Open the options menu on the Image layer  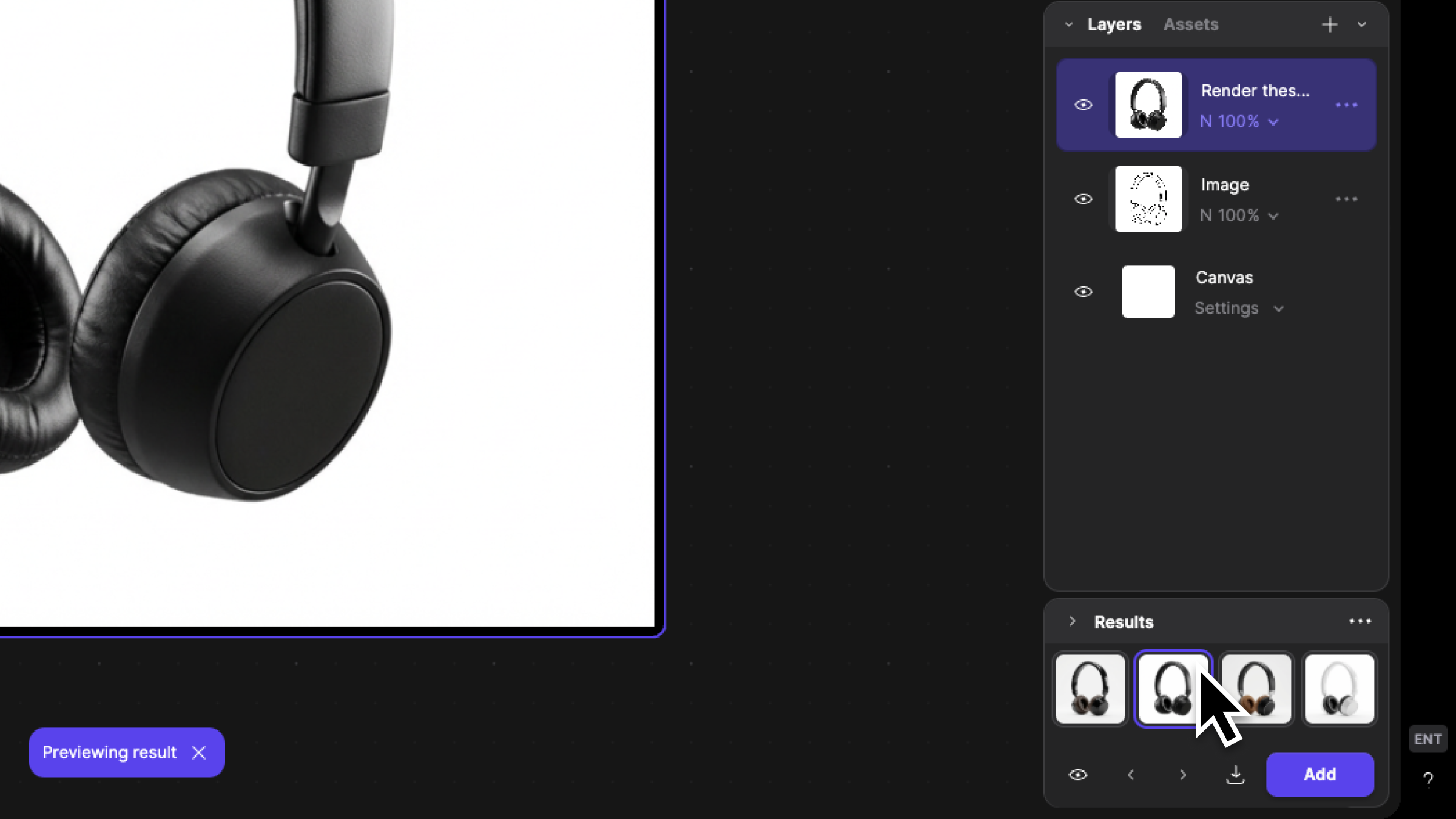click(x=1348, y=198)
